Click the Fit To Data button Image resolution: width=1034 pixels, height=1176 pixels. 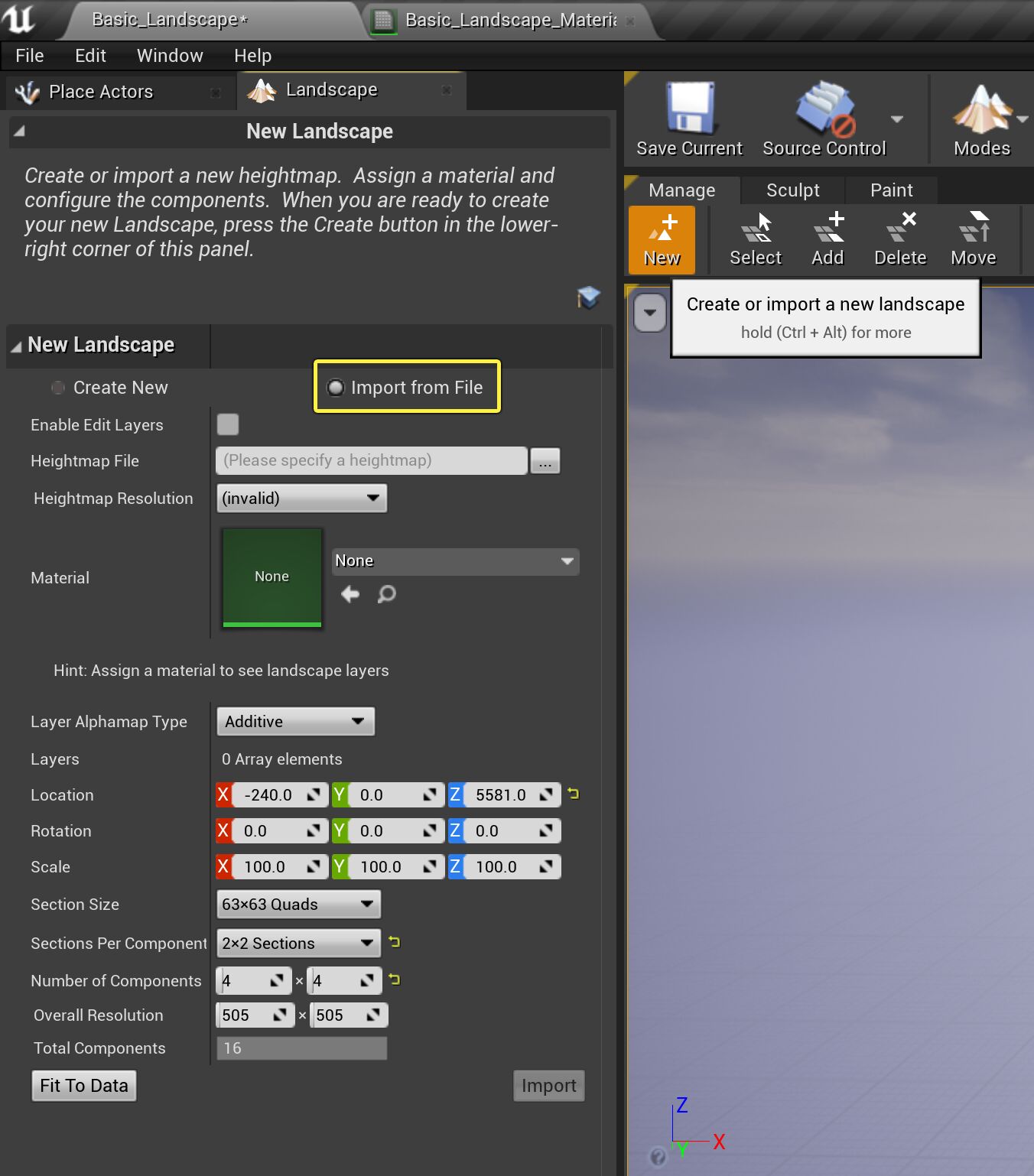(83, 1085)
